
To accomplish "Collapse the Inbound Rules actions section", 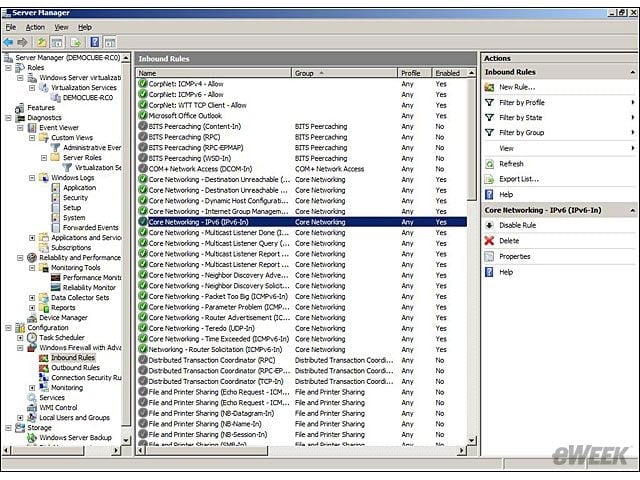I will (633, 72).
